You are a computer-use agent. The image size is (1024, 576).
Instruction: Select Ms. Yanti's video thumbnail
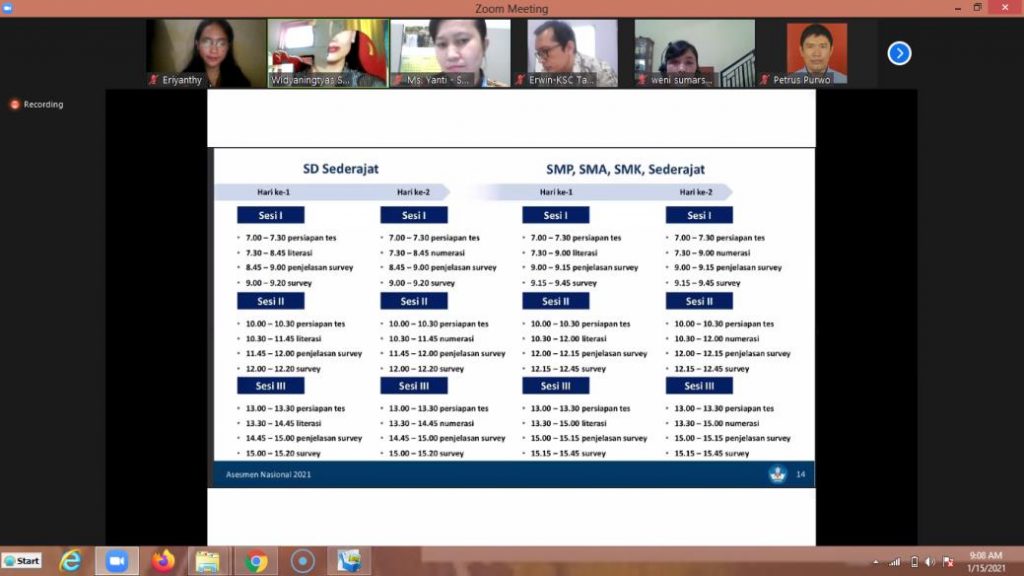pyautogui.click(x=450, y=53)
